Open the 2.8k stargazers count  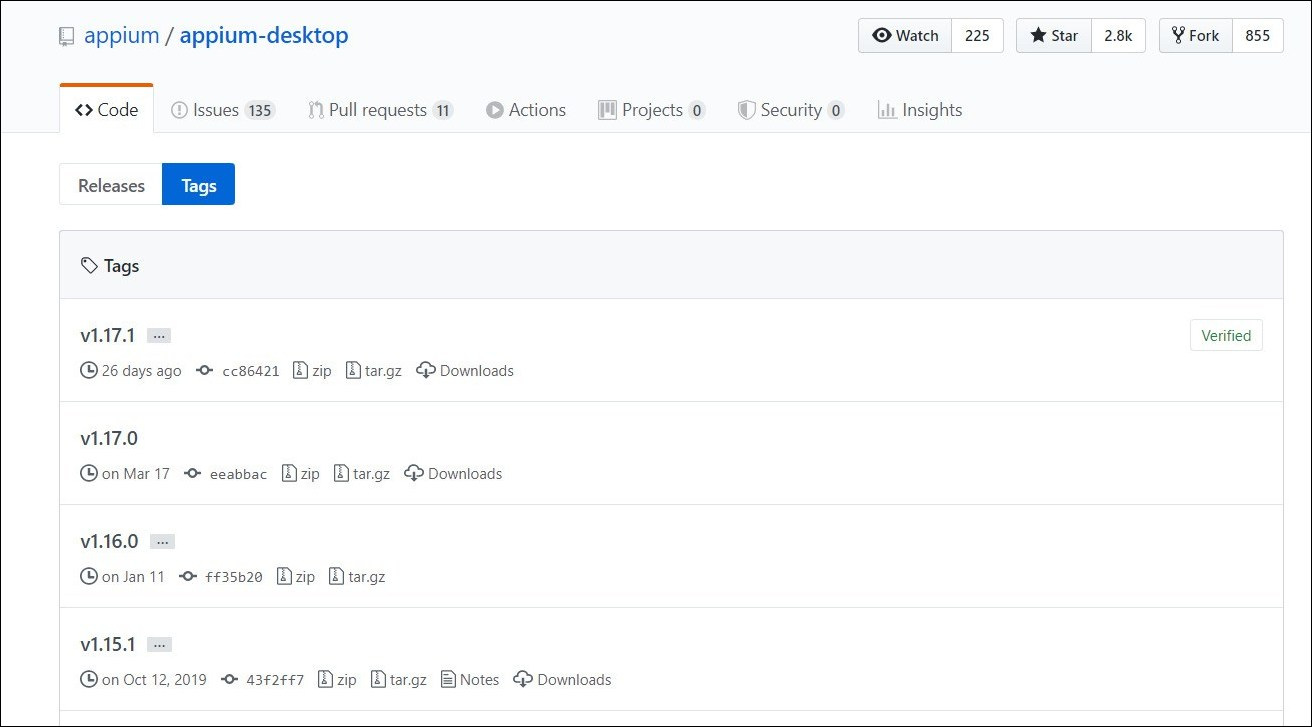point(1118,35)
